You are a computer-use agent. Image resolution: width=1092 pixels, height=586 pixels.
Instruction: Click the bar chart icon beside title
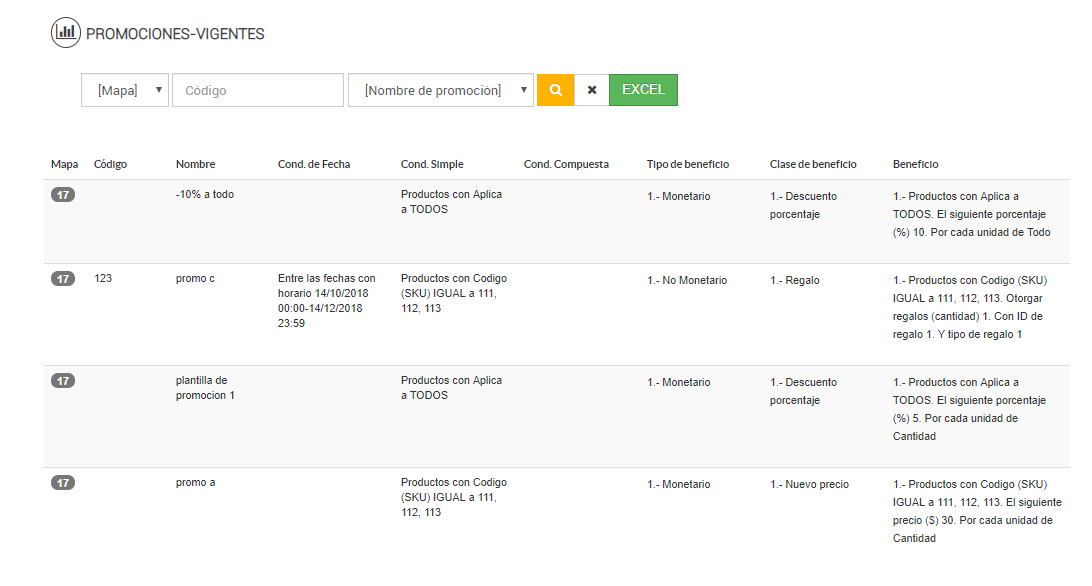pyautogui.click(x=66, y=32)
